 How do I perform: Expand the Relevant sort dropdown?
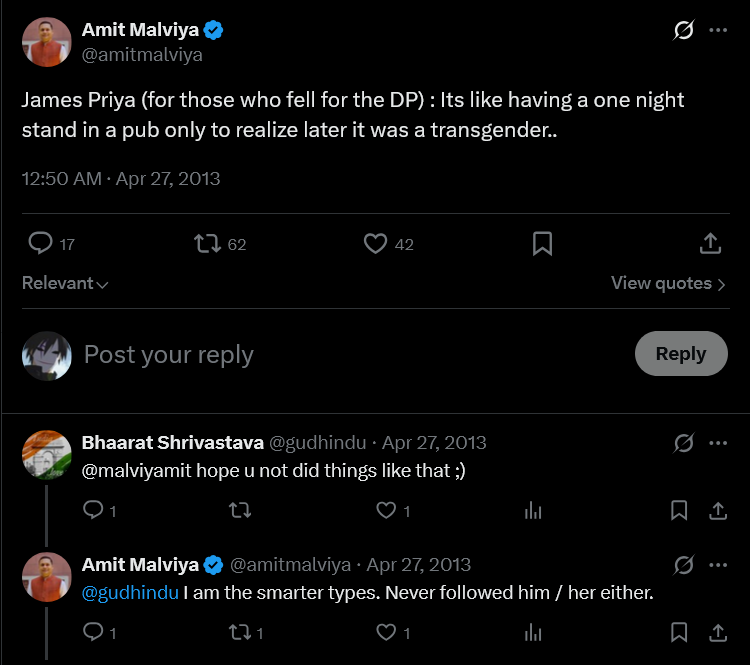tap(65, 283)
